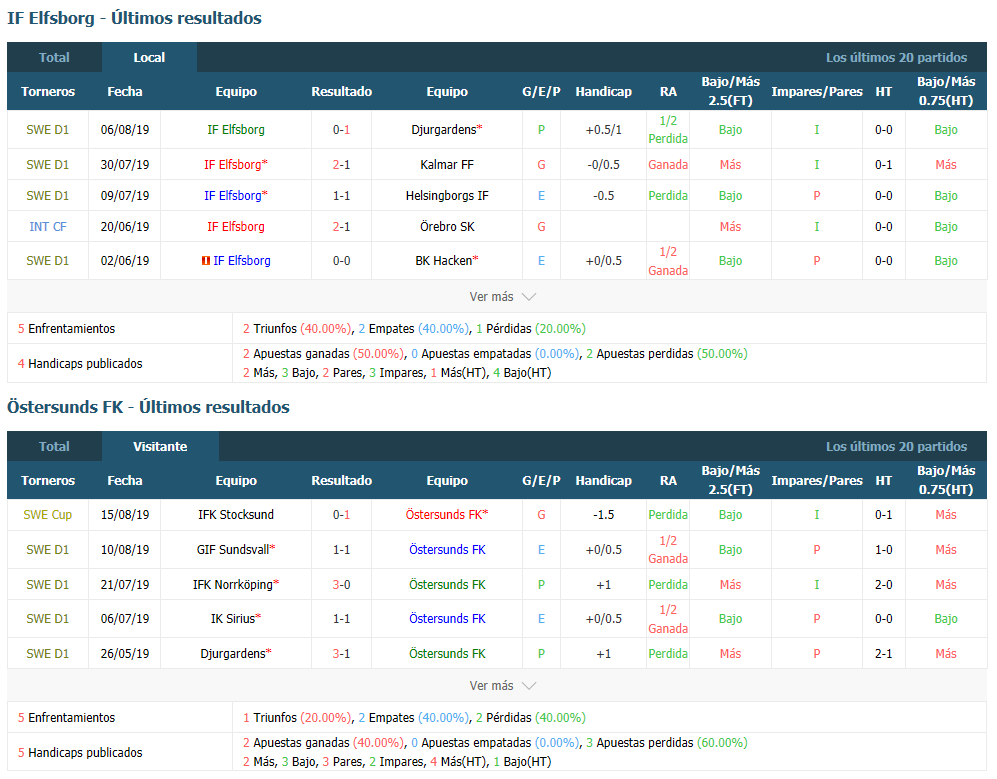Expand Ver más under Östersunds FK results

tap(502, 686)
